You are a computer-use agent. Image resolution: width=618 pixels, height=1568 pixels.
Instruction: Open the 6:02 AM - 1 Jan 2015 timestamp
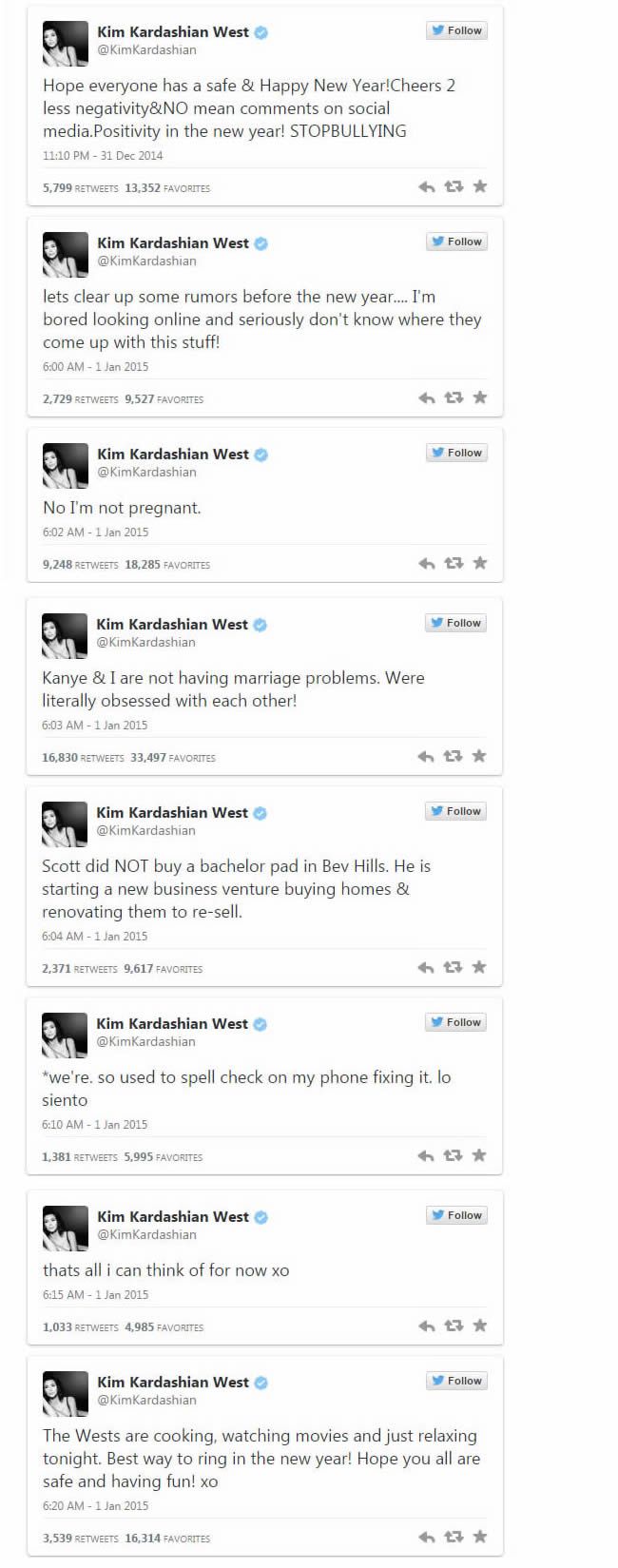pos(95,532)
